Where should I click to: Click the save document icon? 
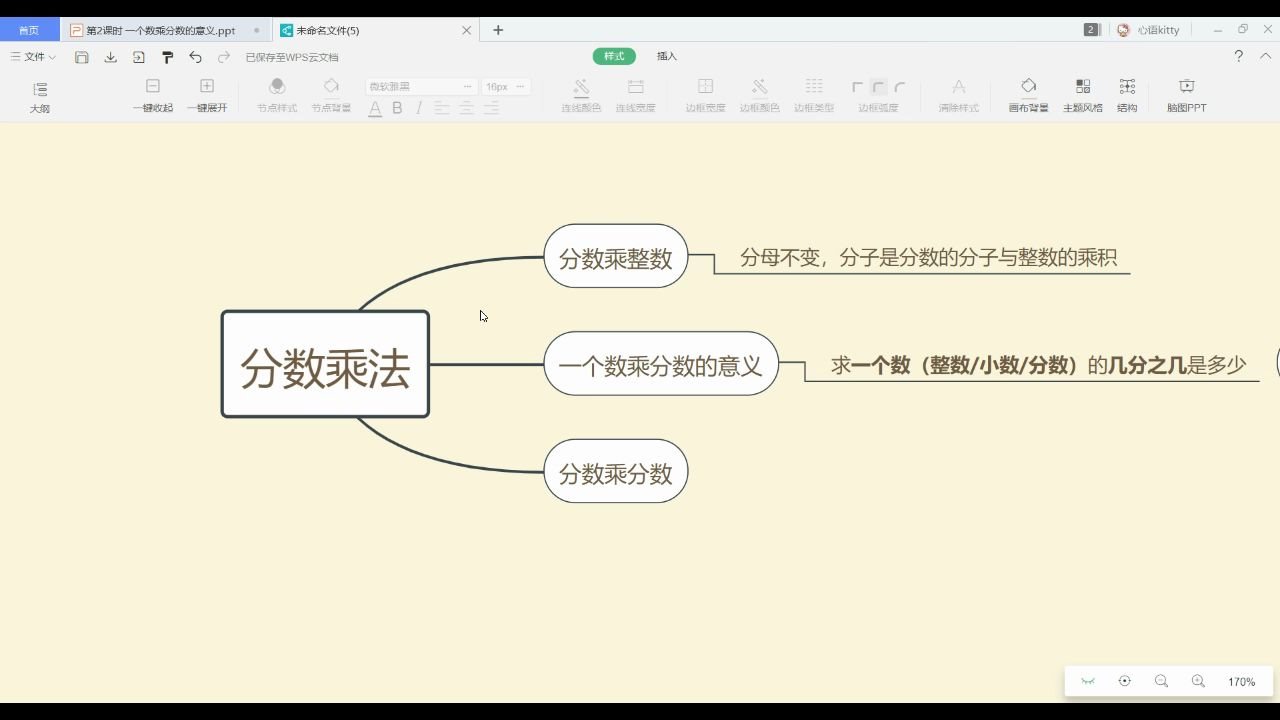click(81, 57)
